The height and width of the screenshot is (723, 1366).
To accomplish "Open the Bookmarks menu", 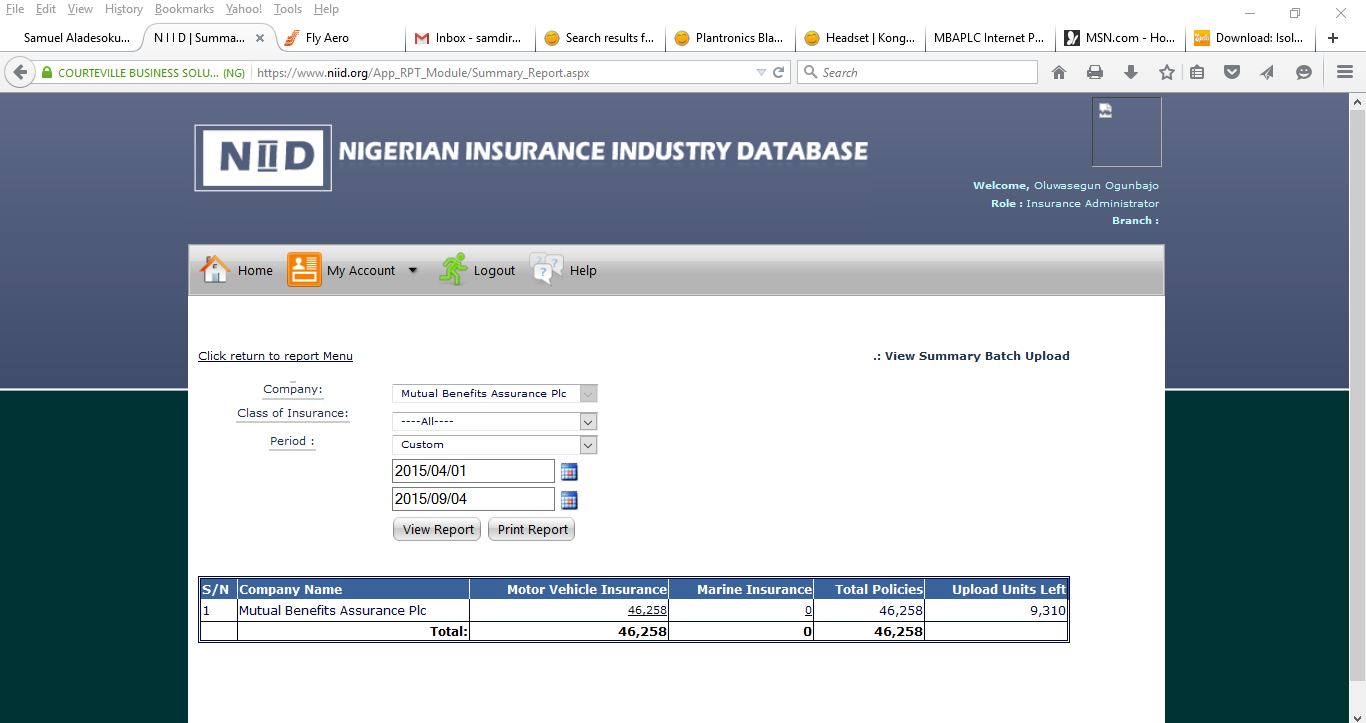I will coord(184,9).
